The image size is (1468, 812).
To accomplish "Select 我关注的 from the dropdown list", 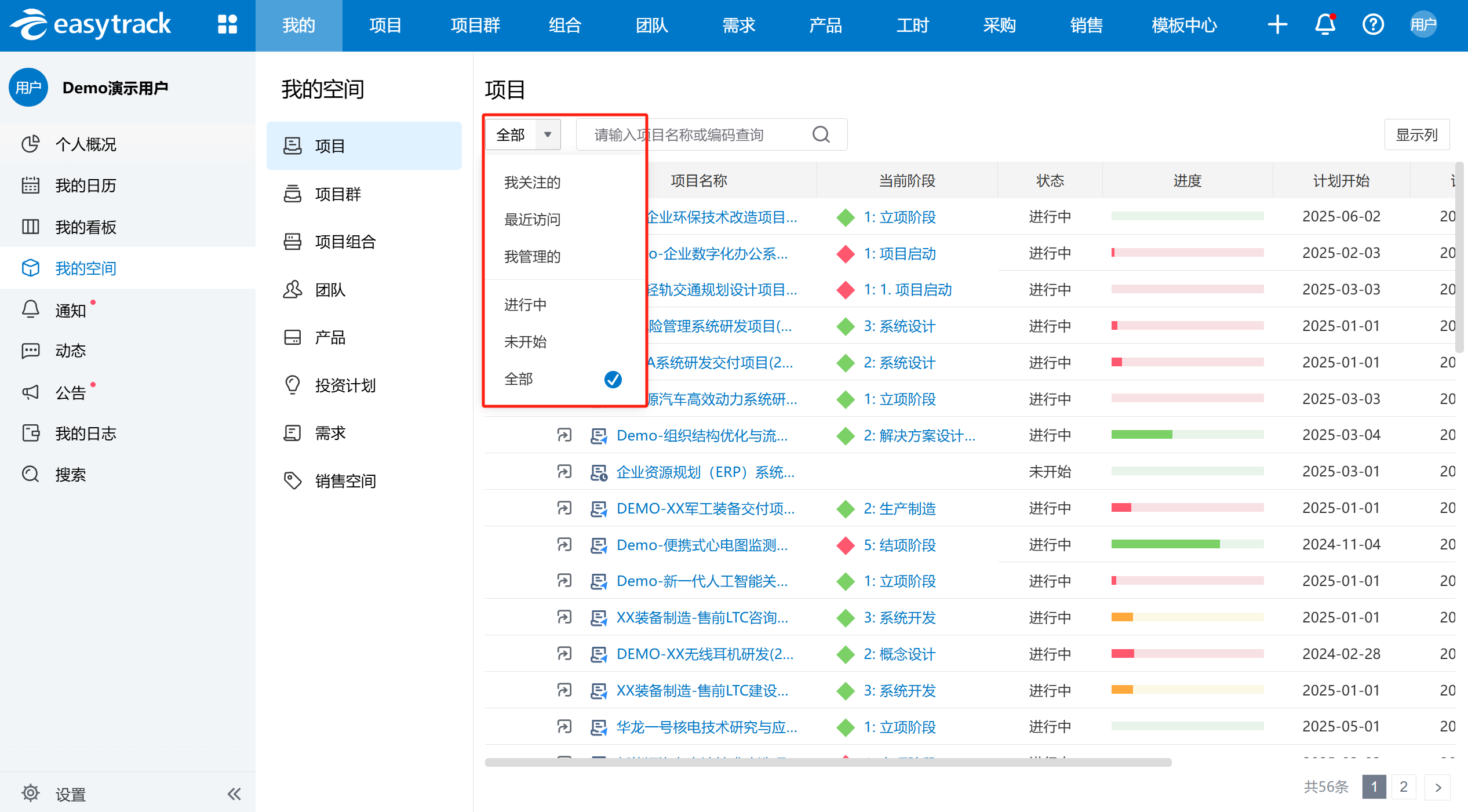I will 532,183.
